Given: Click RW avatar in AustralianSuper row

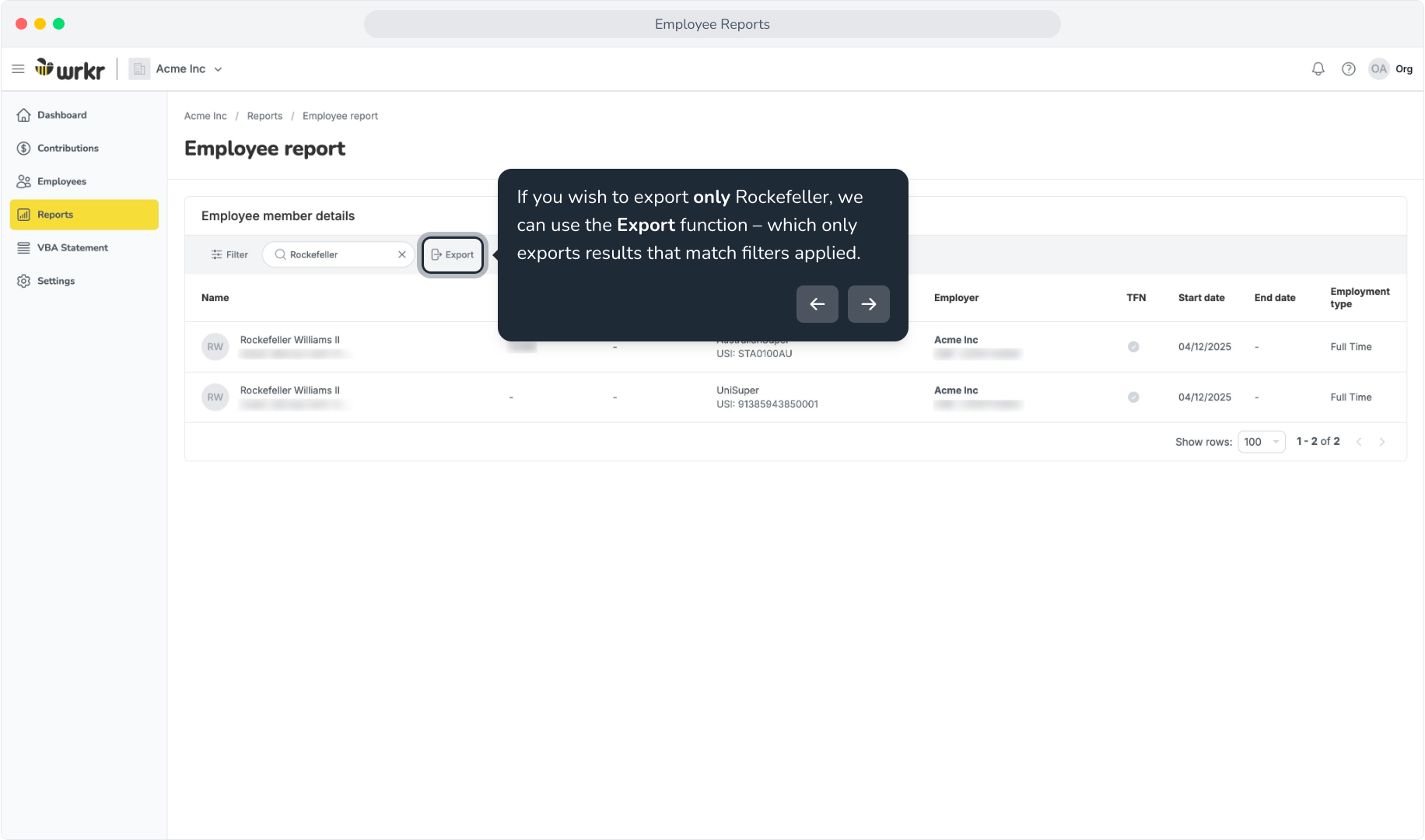Looking at the screenshot, I should [215, 347].
